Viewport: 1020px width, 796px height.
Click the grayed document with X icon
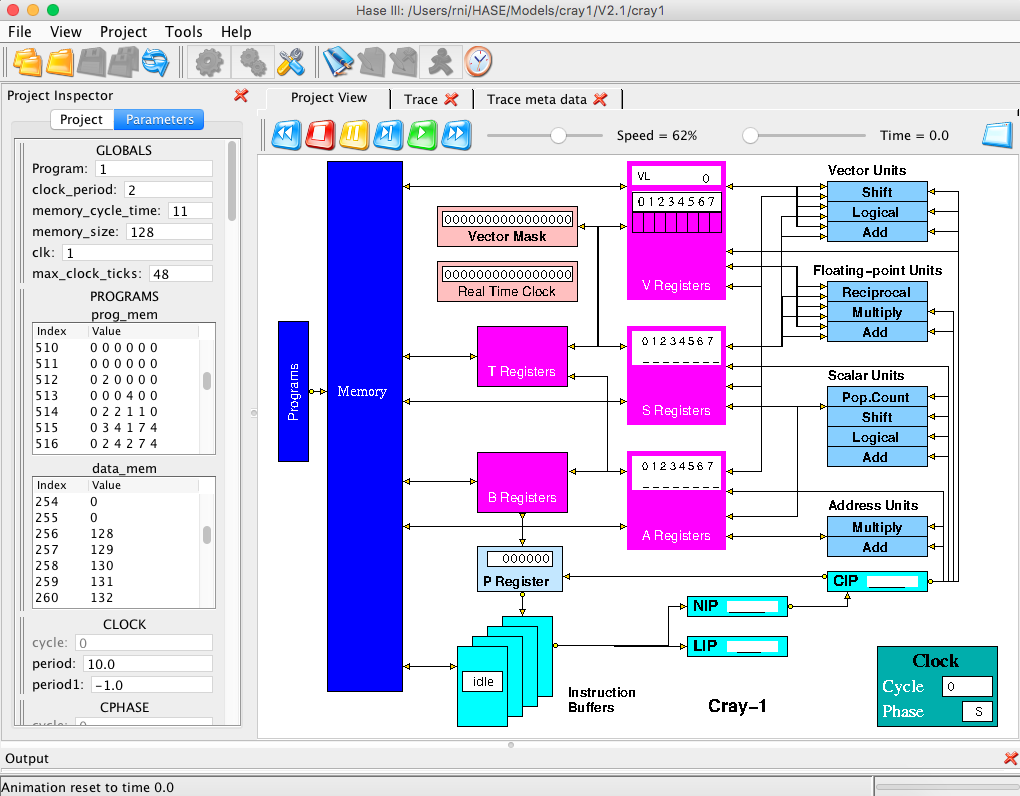click(403, 62)
